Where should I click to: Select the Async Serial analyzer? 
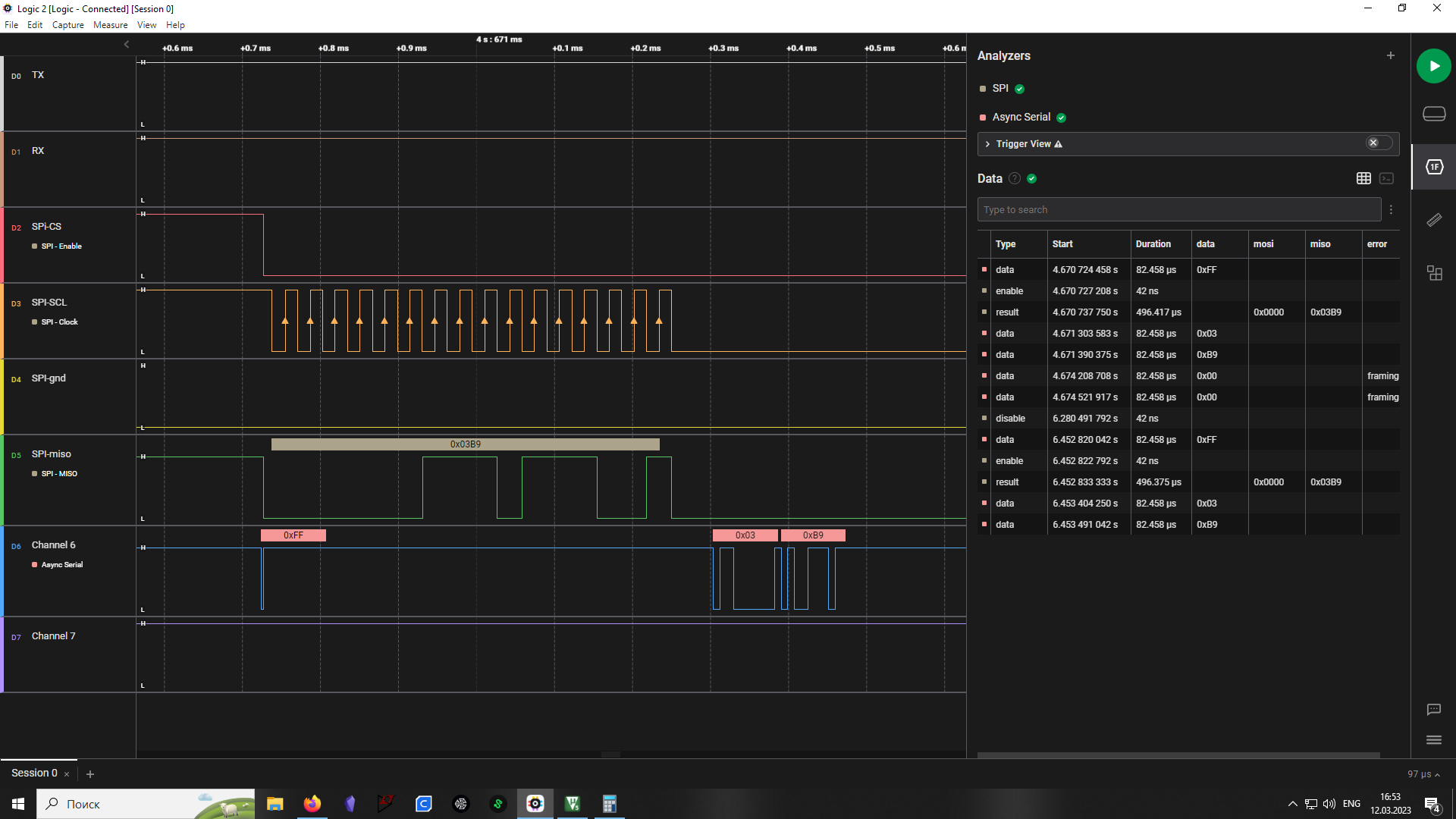click(1021, 117)
